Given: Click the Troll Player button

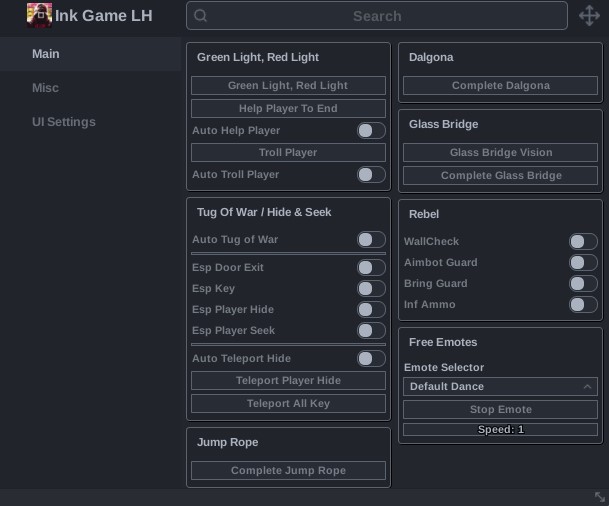Looking at the screenshot, I should pos(288,153).
